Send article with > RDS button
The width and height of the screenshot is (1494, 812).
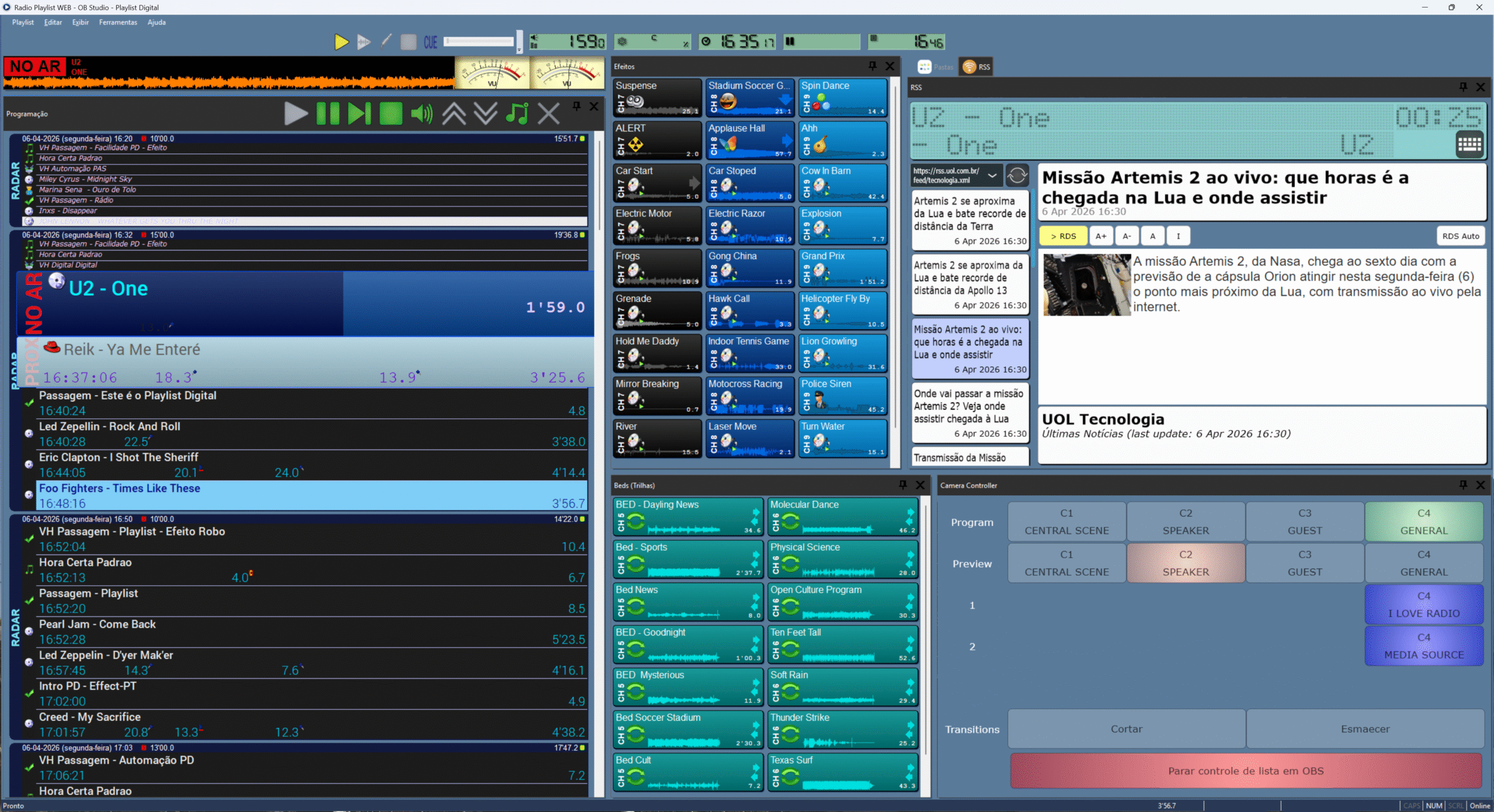pyautogui.click(x=1063, y=236)
